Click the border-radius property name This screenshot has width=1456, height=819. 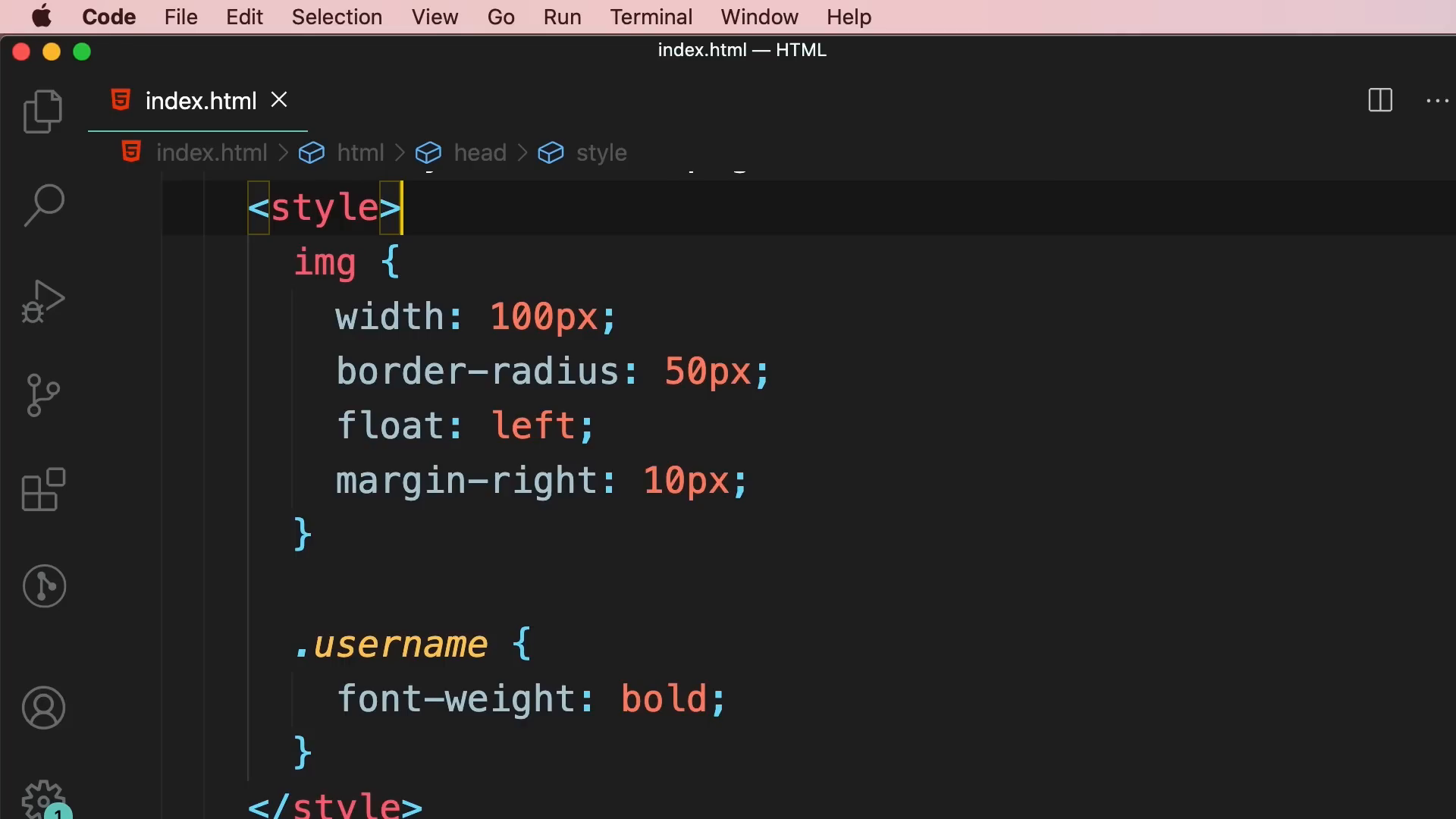point(478,371)
